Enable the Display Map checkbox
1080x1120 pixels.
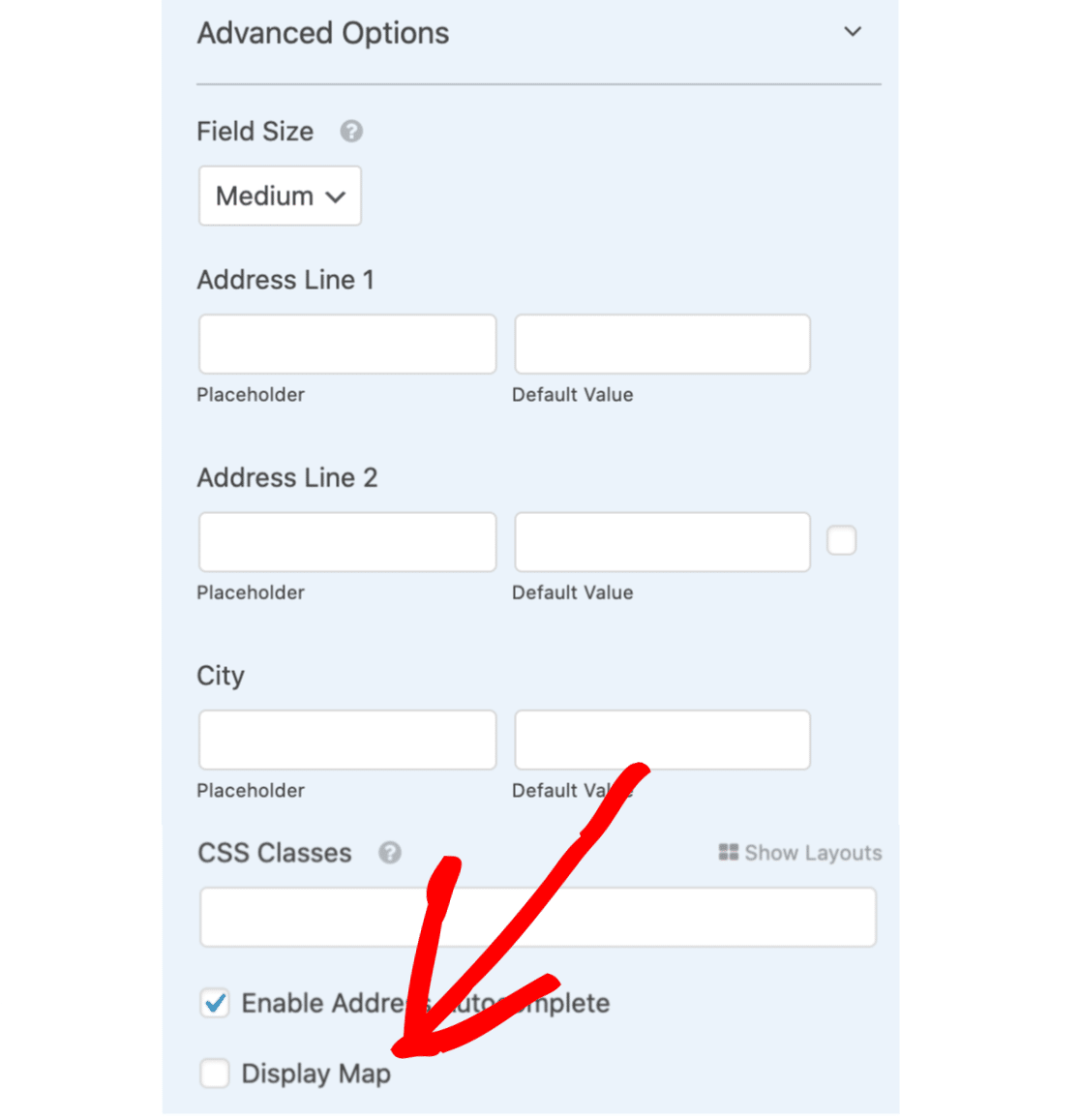point(214,1073)
